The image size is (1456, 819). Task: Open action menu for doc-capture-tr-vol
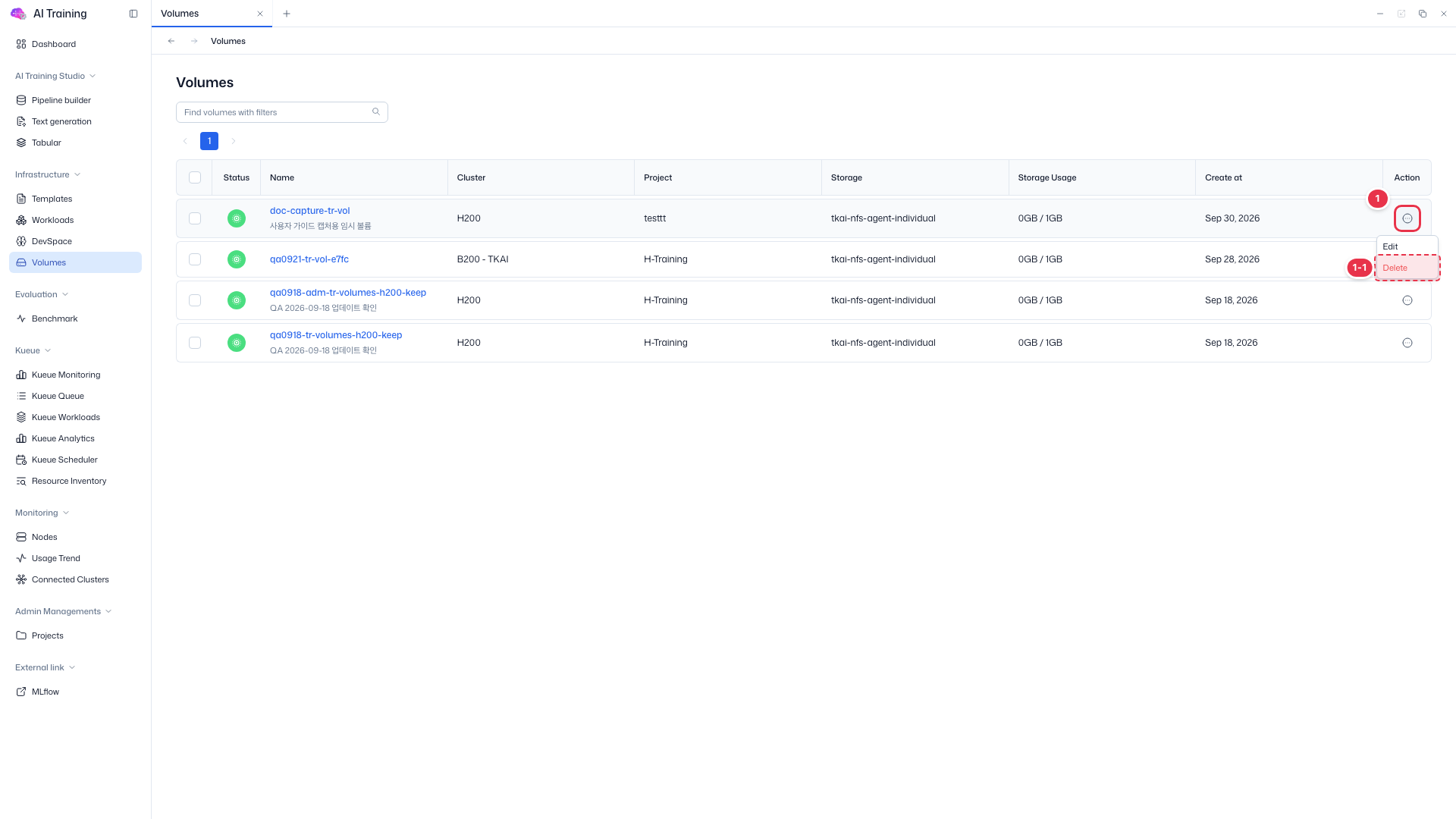1407,218
